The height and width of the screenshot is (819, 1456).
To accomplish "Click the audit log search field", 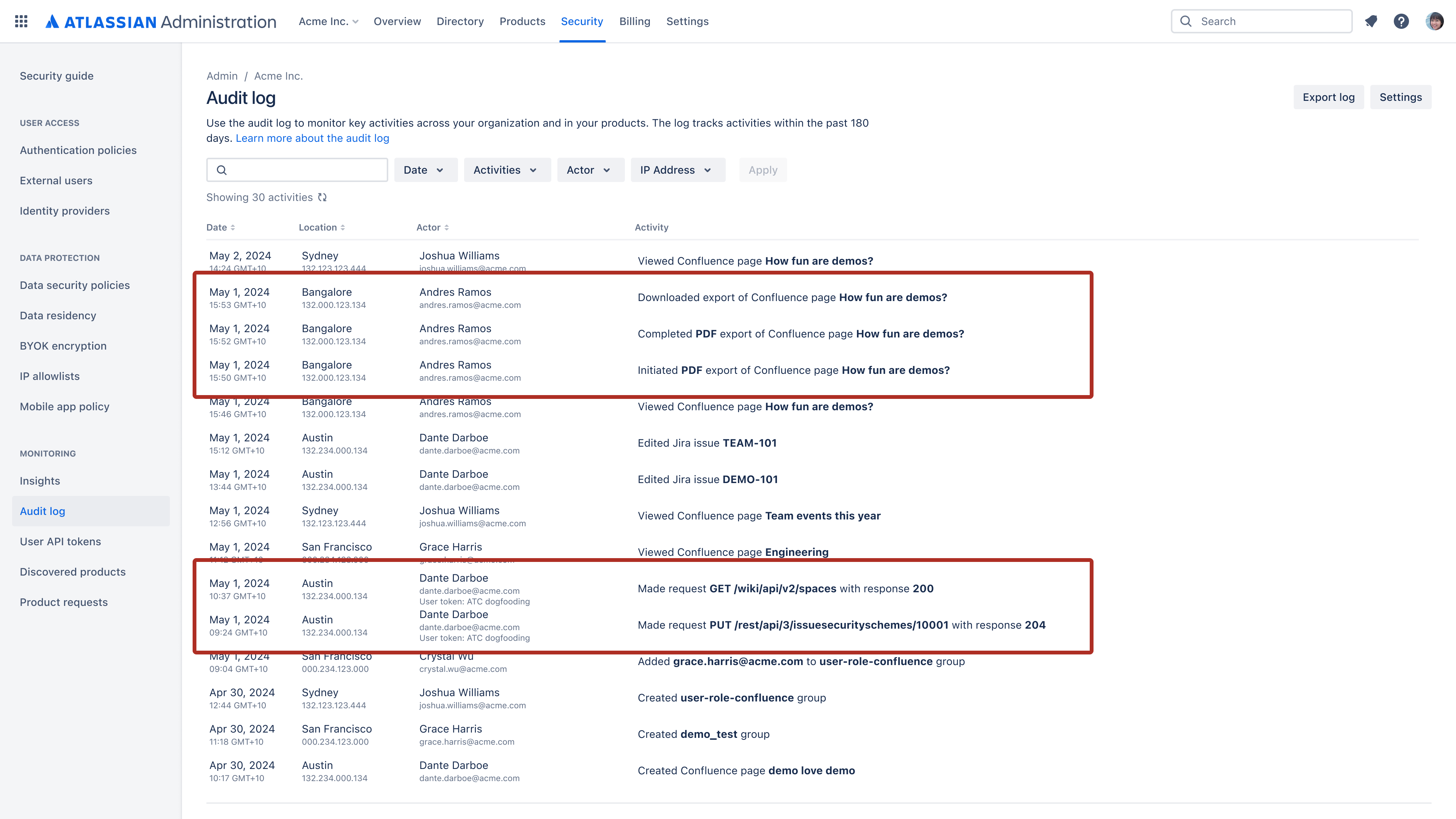I will point(297,170).
